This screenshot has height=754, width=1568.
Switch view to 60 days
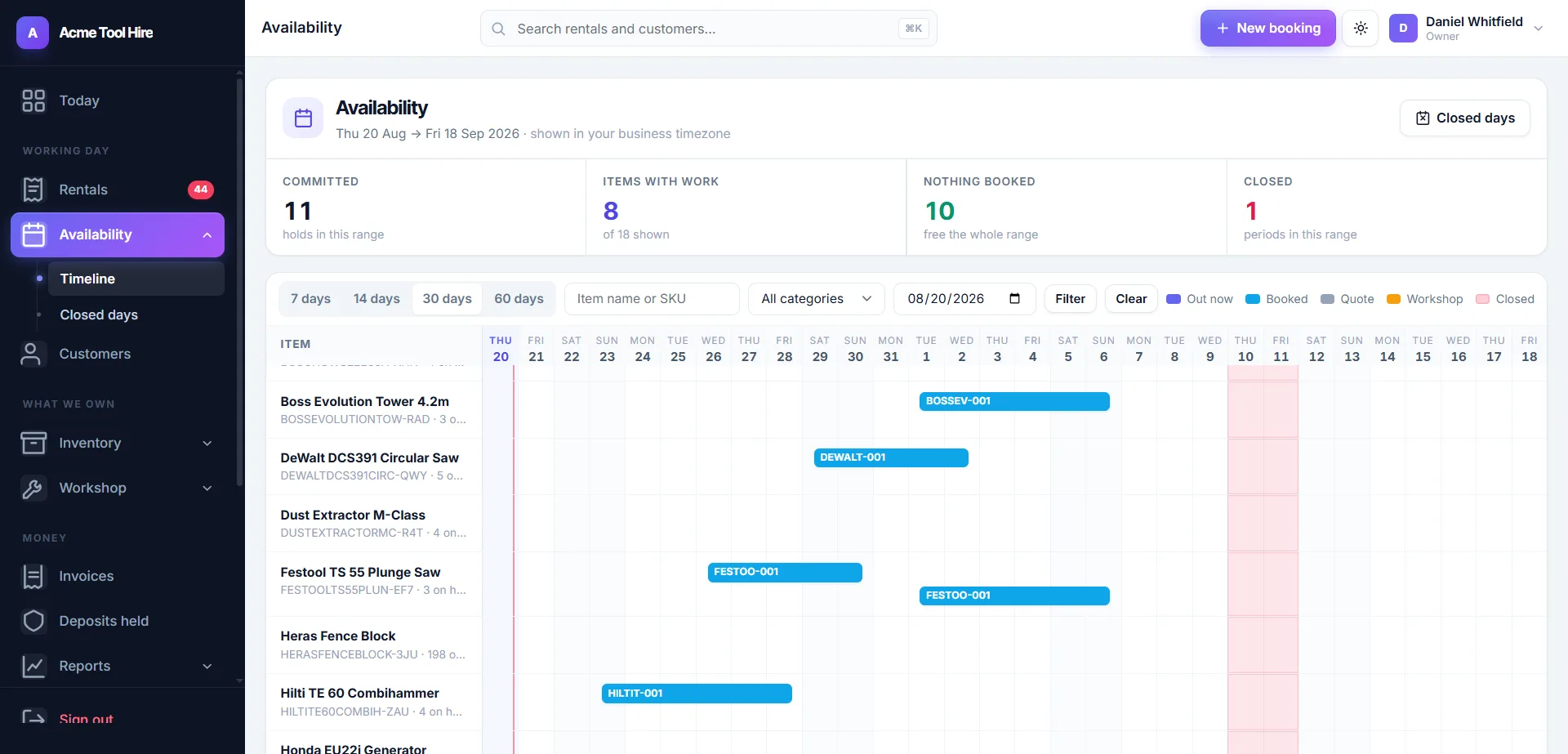(519, 299)
